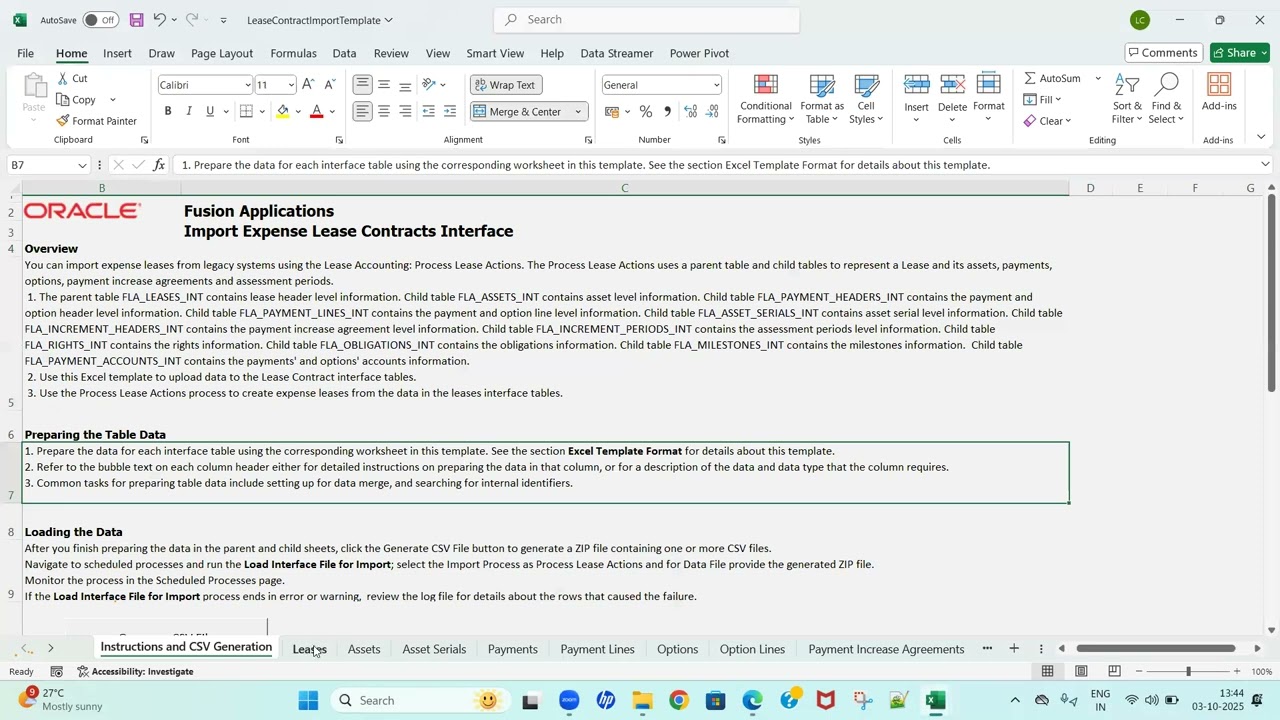The image size is (1280, 720).
Task: Toggle middle vertical alignment
Action: [384, 85]
